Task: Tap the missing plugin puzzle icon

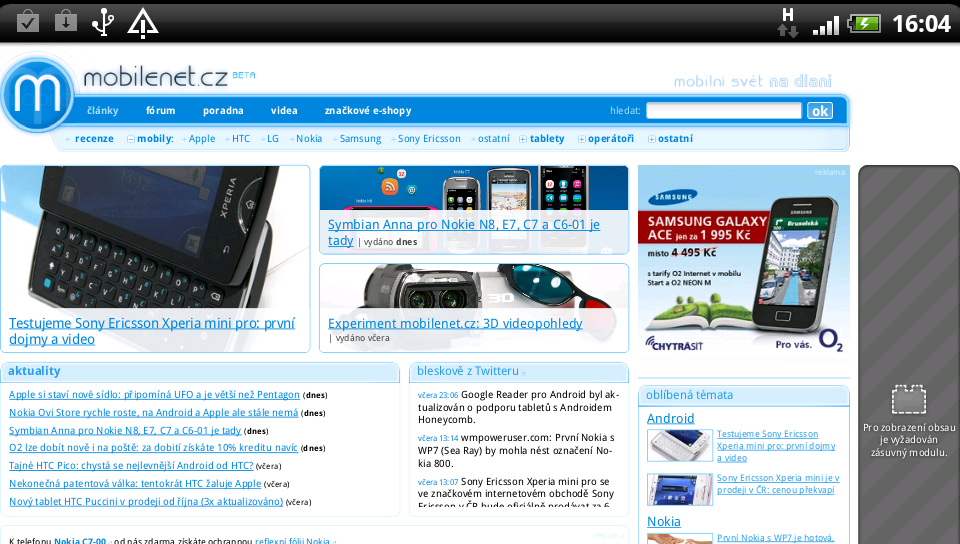Action: click(908, 400)
